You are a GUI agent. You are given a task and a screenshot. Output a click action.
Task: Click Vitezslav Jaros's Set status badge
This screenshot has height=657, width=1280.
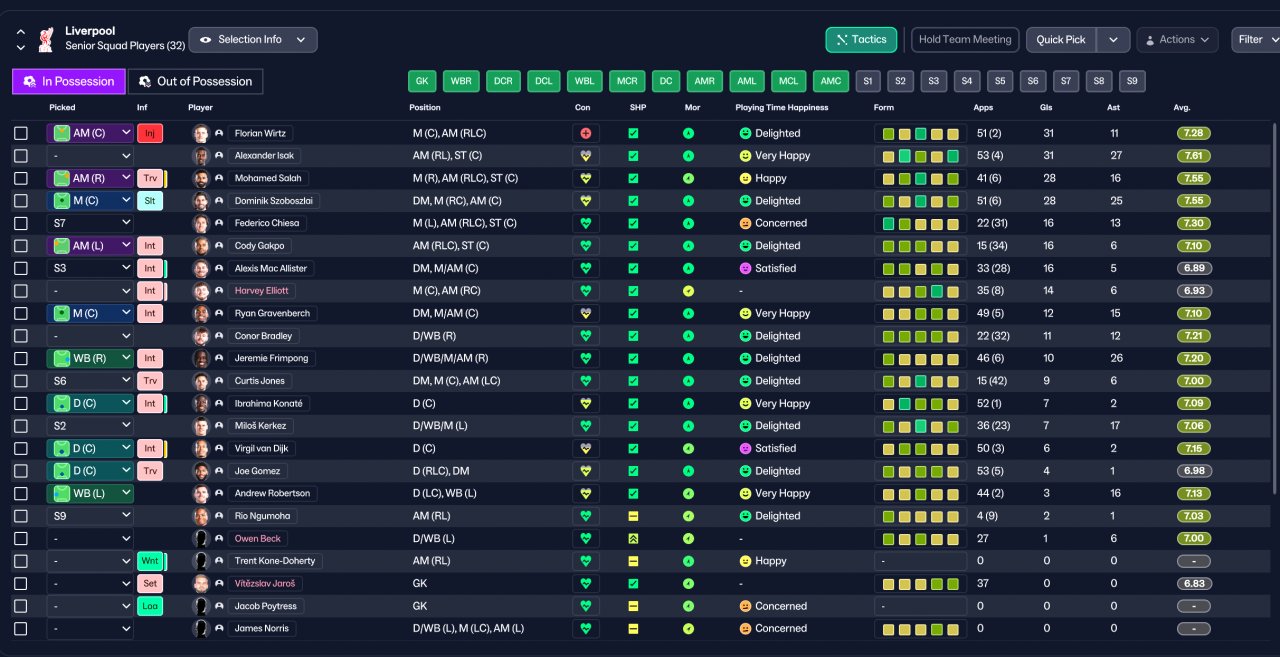click(150, 583)
